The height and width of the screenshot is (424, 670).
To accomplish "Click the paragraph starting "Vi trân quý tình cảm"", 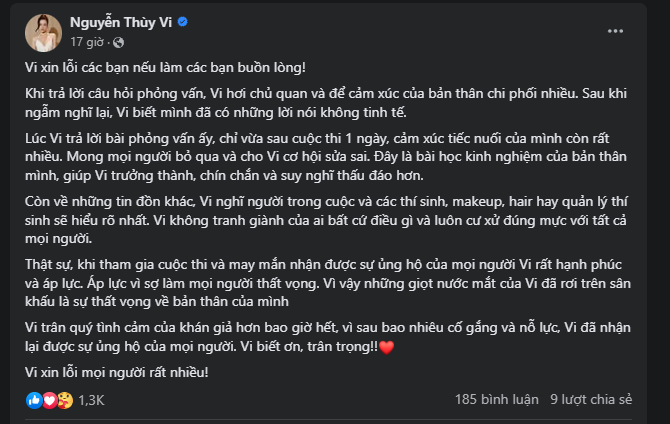I will coord(300,337).
